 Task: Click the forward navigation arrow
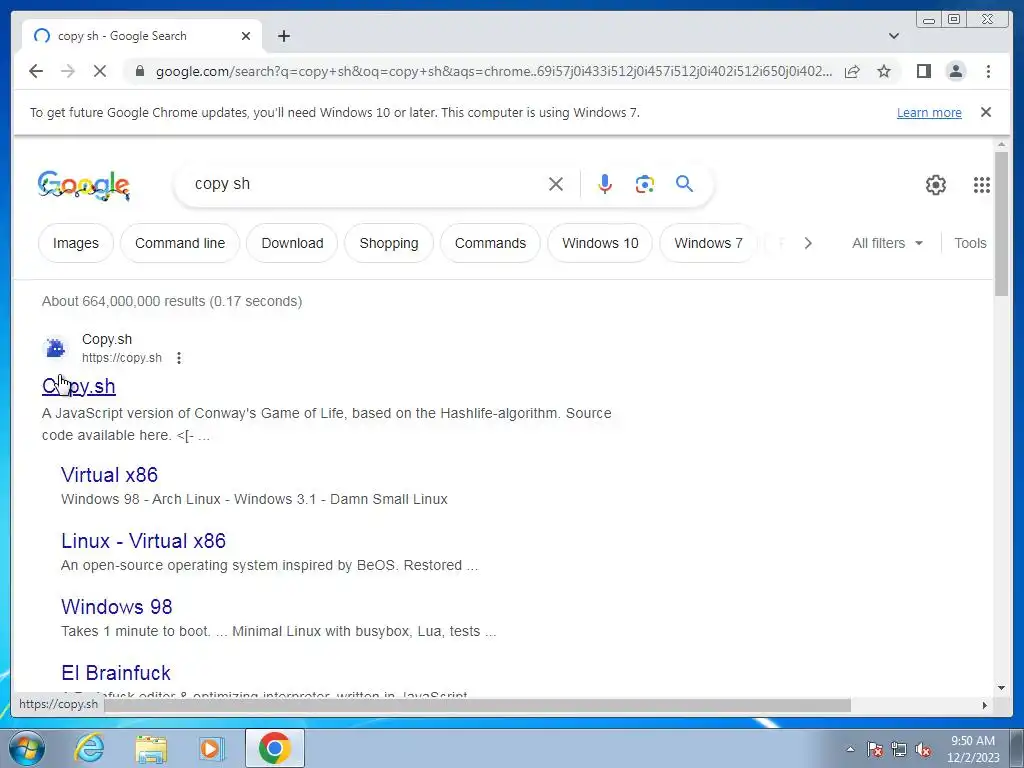[x=68, y=71]
